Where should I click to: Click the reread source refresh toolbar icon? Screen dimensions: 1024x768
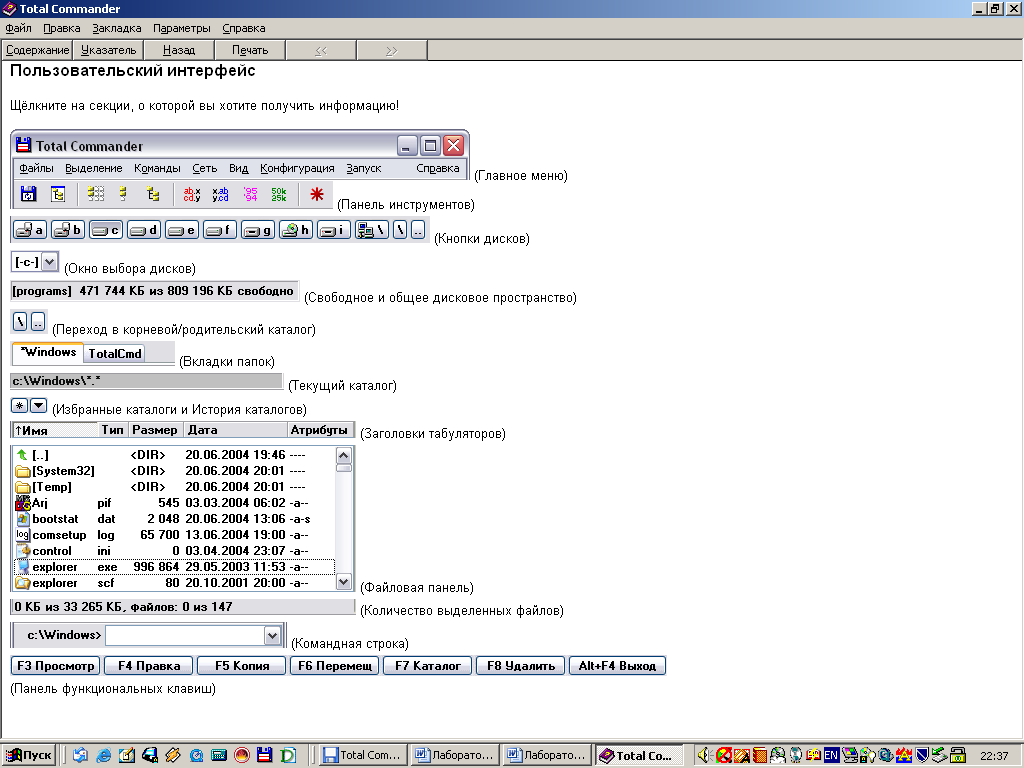(x=28, y=194)
